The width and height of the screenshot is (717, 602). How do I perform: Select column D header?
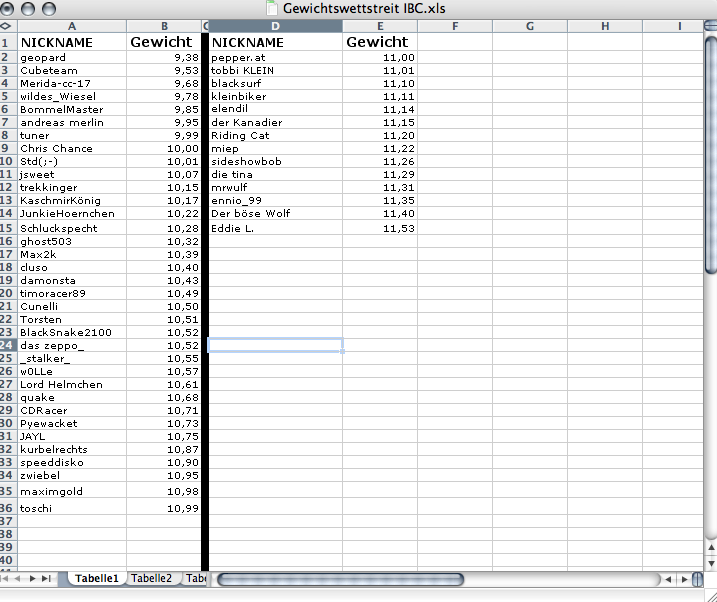point(275,25)
